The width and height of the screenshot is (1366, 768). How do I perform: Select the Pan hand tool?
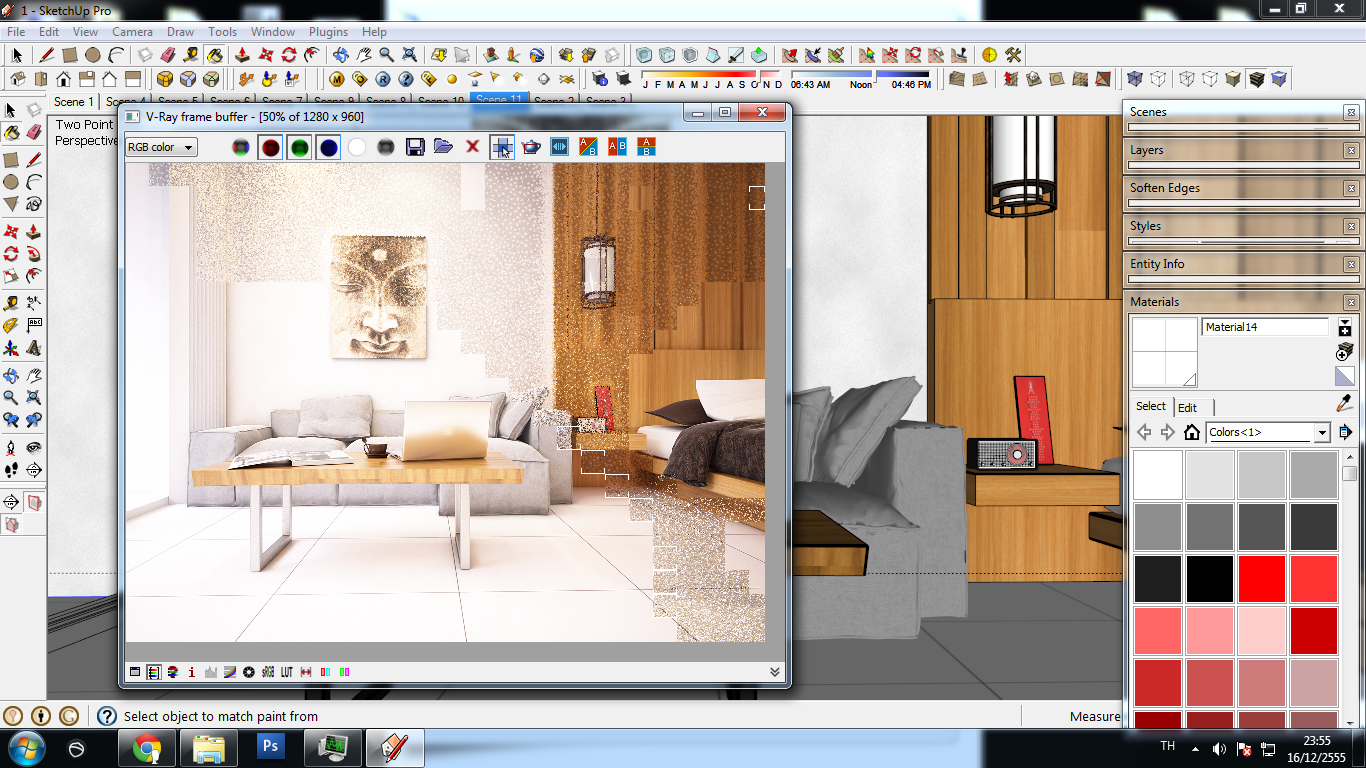364,55
